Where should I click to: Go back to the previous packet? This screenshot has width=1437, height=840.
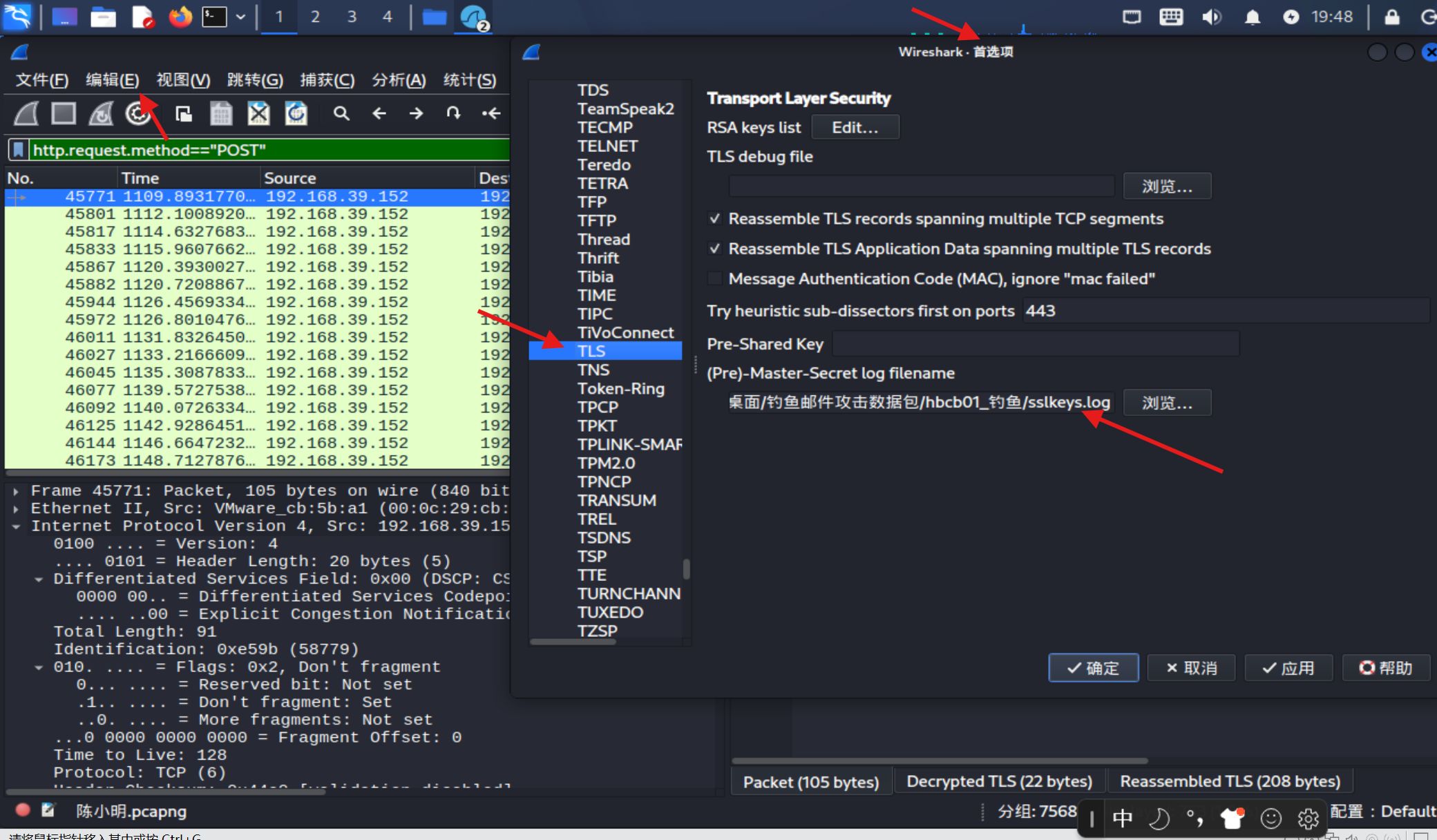pyautogui.click(x=379, y=113)
